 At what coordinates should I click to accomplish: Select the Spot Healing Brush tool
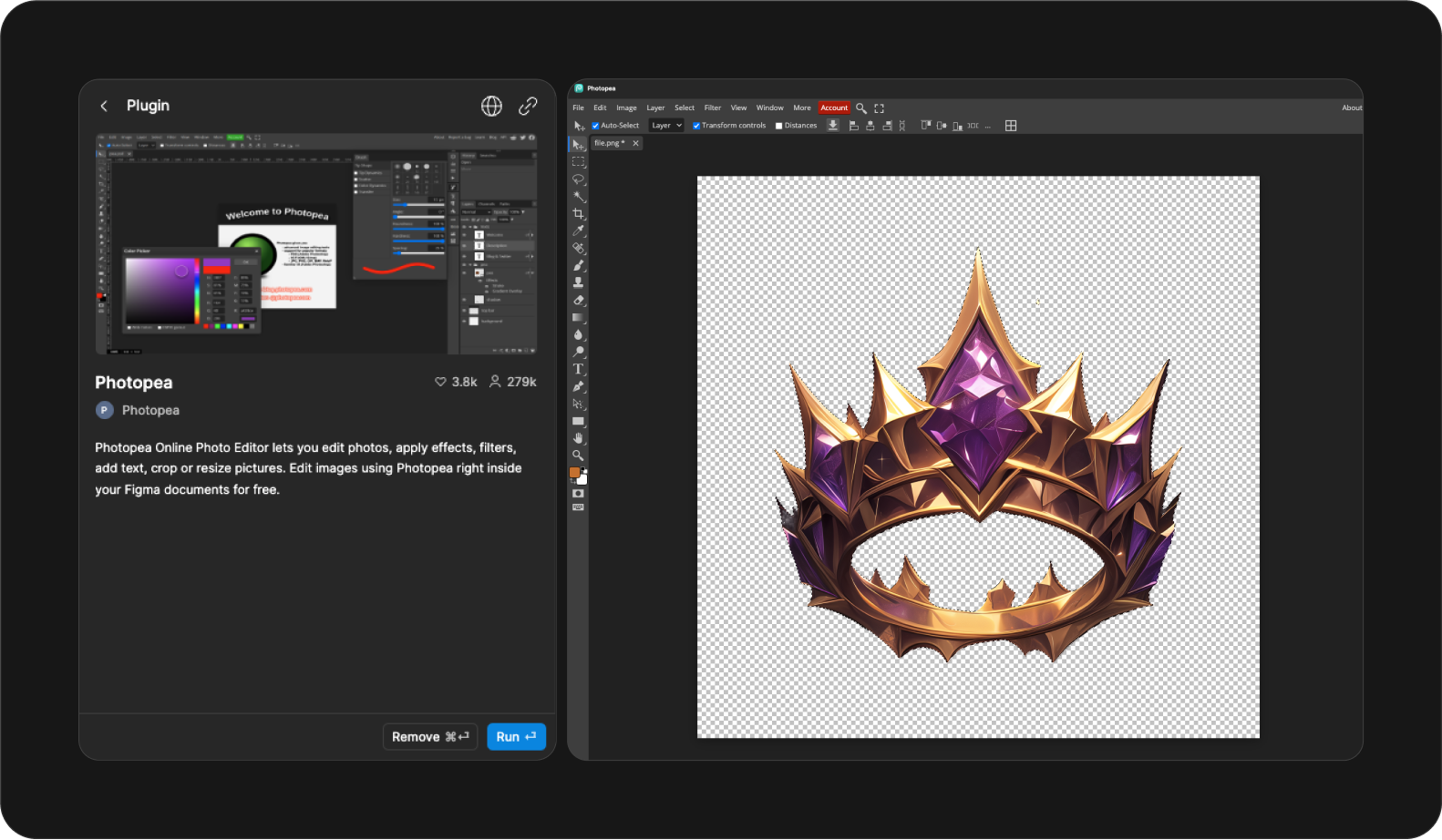(x=578, y=248)
